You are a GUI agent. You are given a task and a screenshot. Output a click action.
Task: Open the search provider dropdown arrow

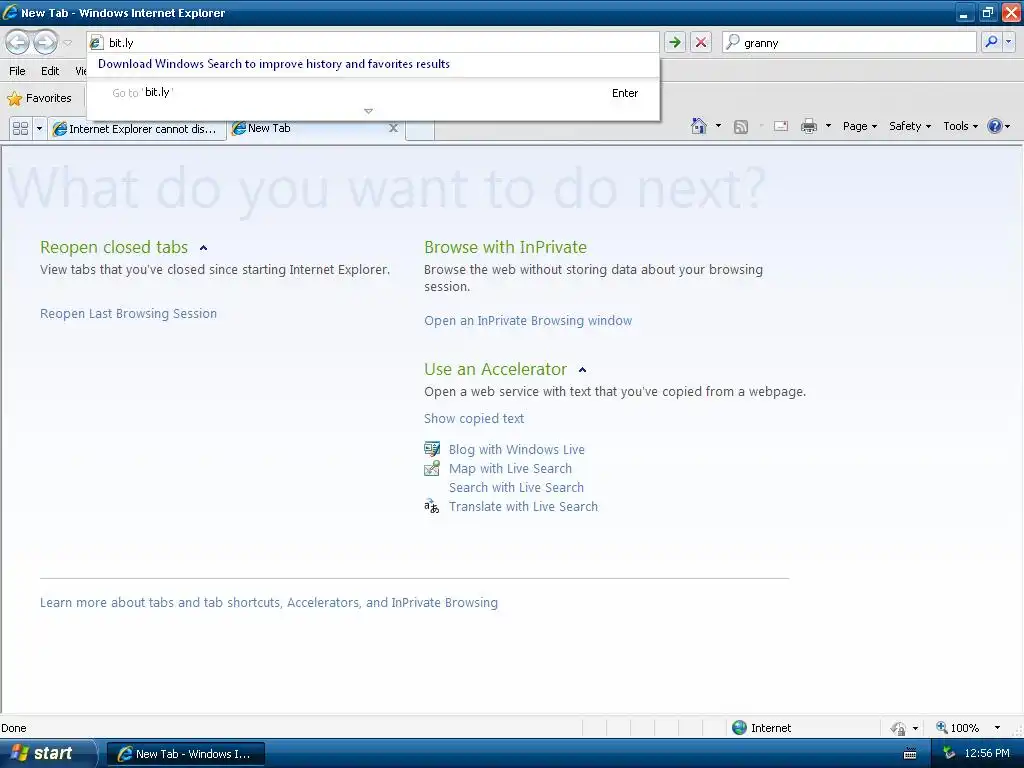tap(1008, 42)
